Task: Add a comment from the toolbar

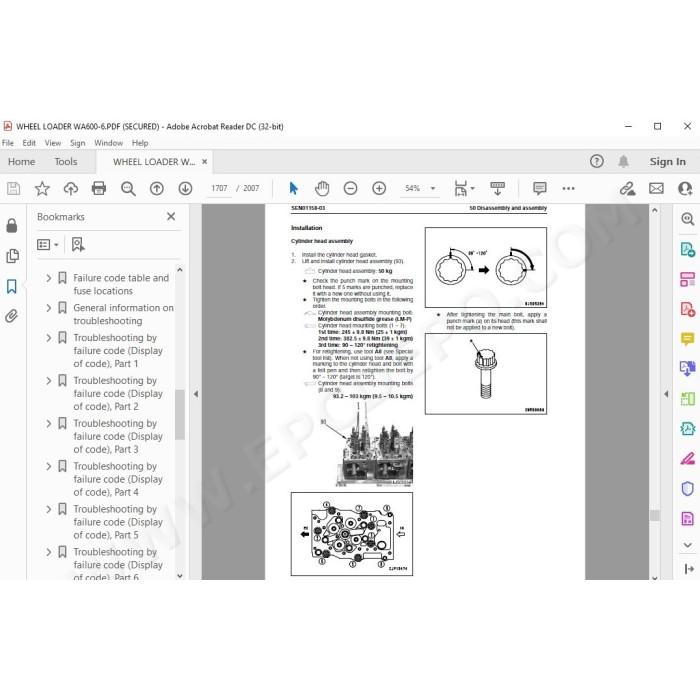Action: 540,188
